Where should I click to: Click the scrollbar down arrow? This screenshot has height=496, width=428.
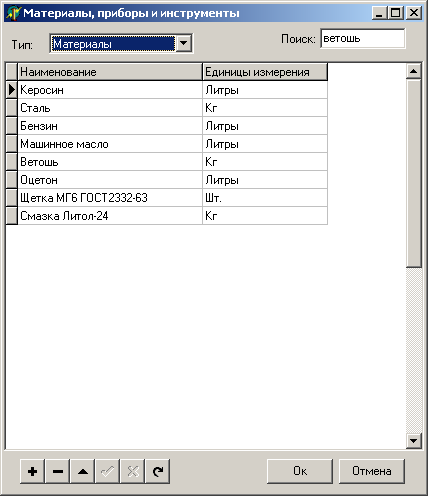[414, 441]
